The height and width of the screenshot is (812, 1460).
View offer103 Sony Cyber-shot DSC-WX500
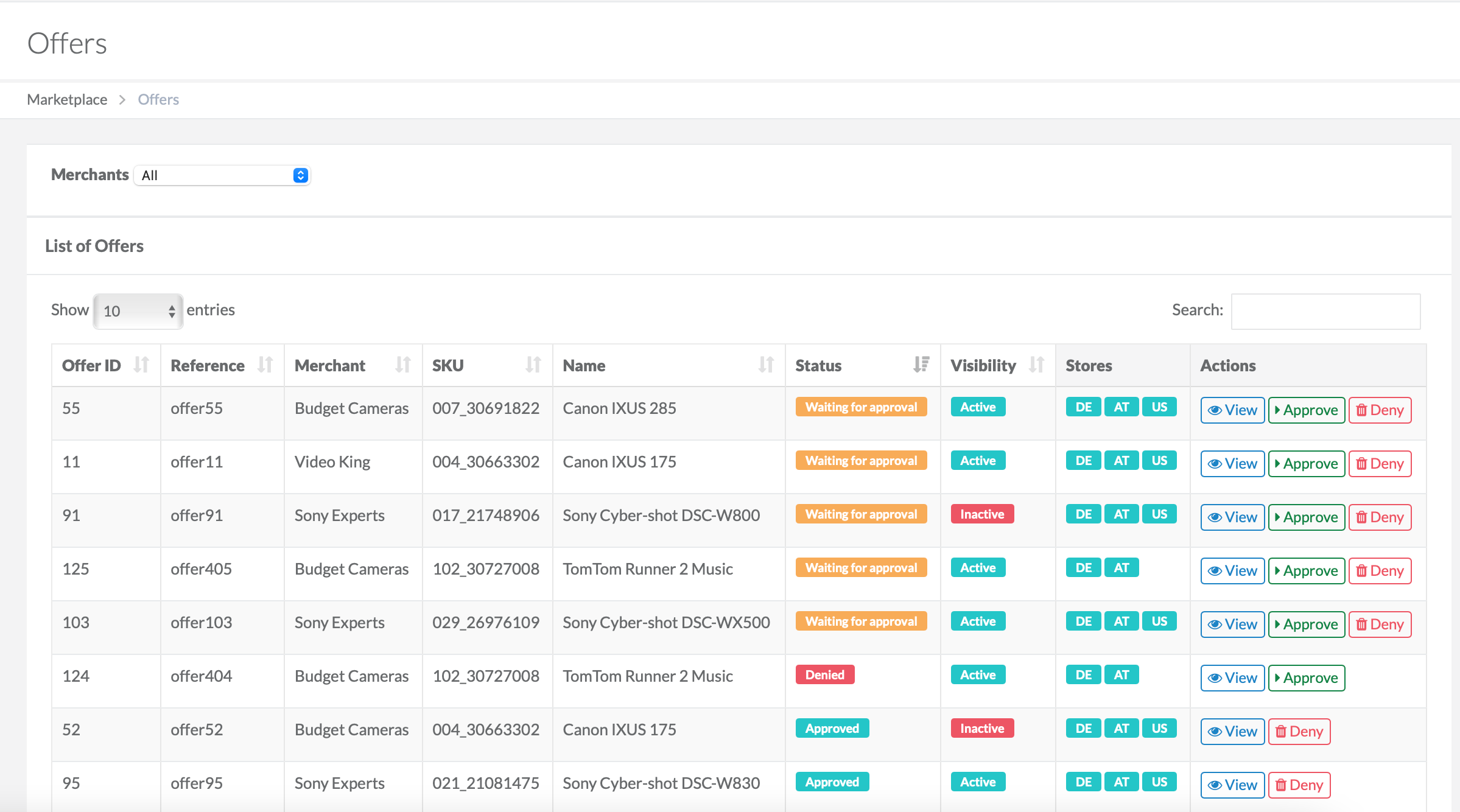pyautogui.click(x=1232, y=624)
